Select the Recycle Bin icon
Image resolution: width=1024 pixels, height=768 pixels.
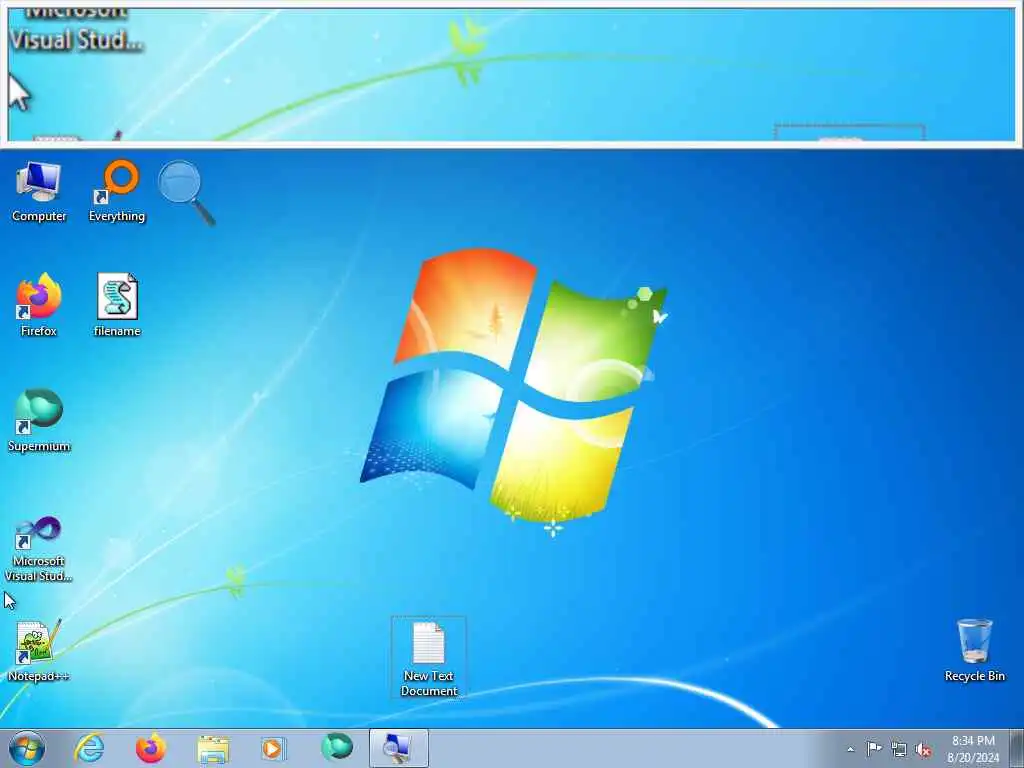click(x=974, y=651)
